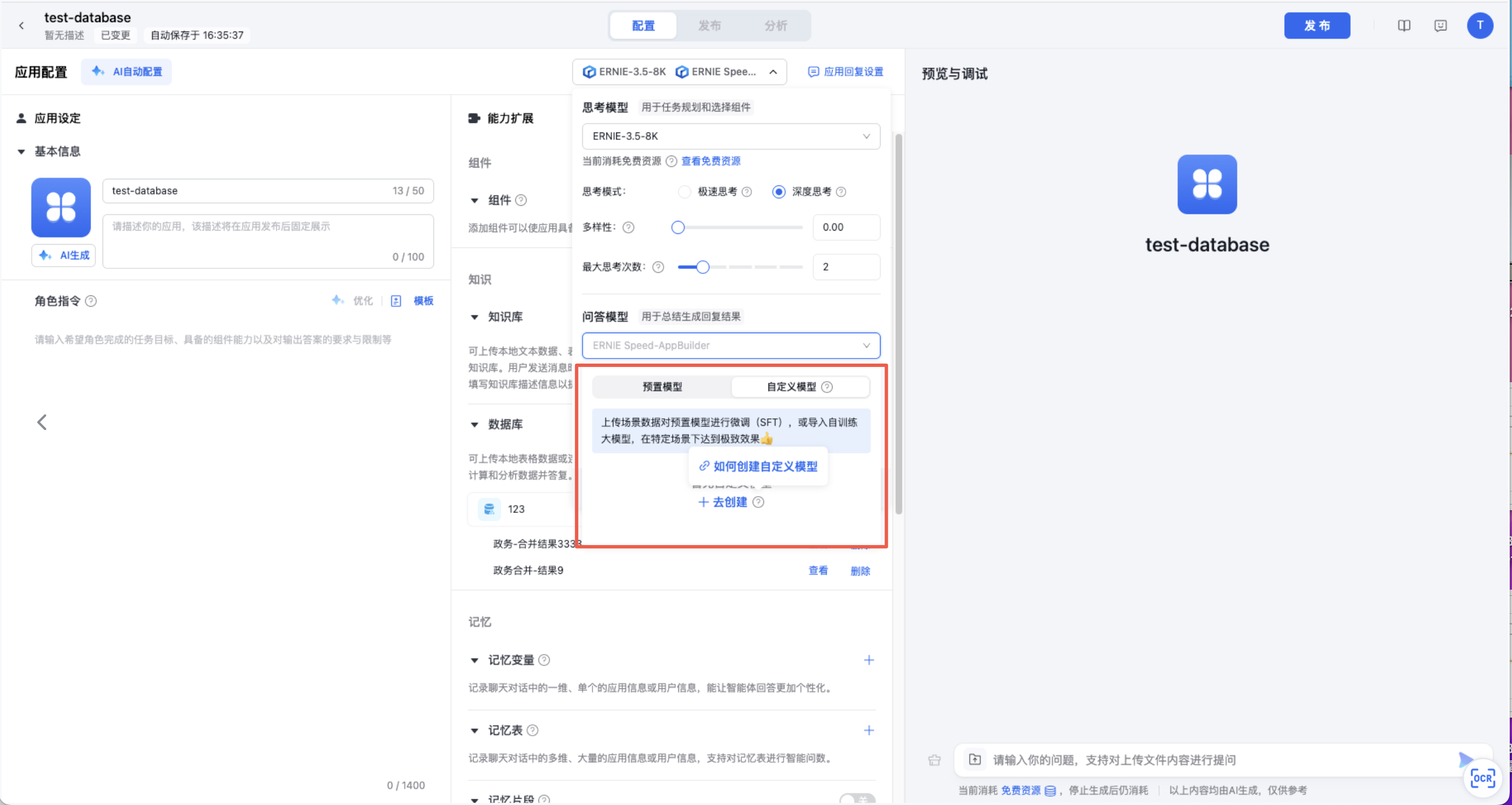Switch to the 发布 tab
This screenshot has height=805, width=1512.
709,25
